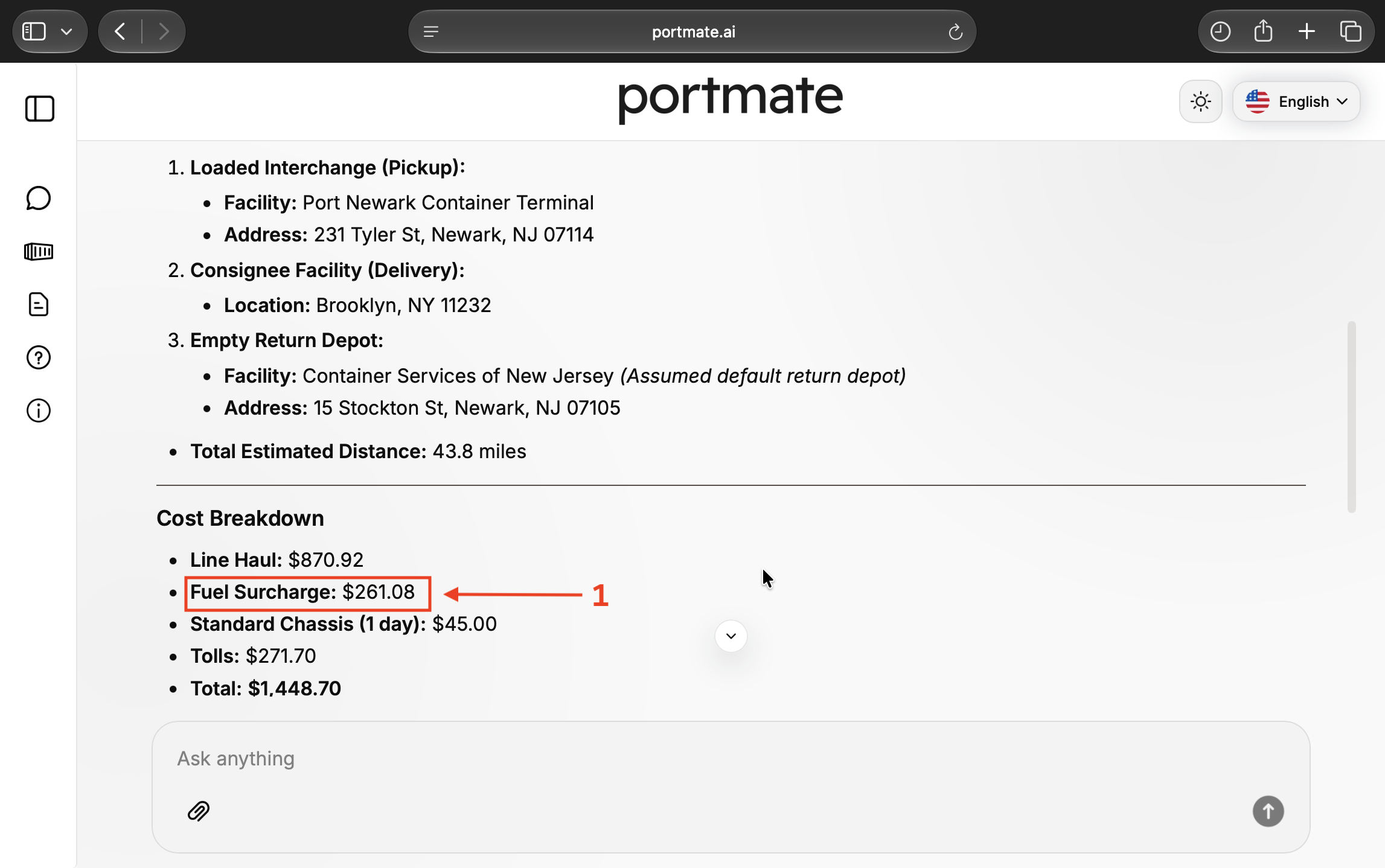Open the Reader view icon in address bar
The height and width of the screenshot is (868, 1385).
click(431, 31)
